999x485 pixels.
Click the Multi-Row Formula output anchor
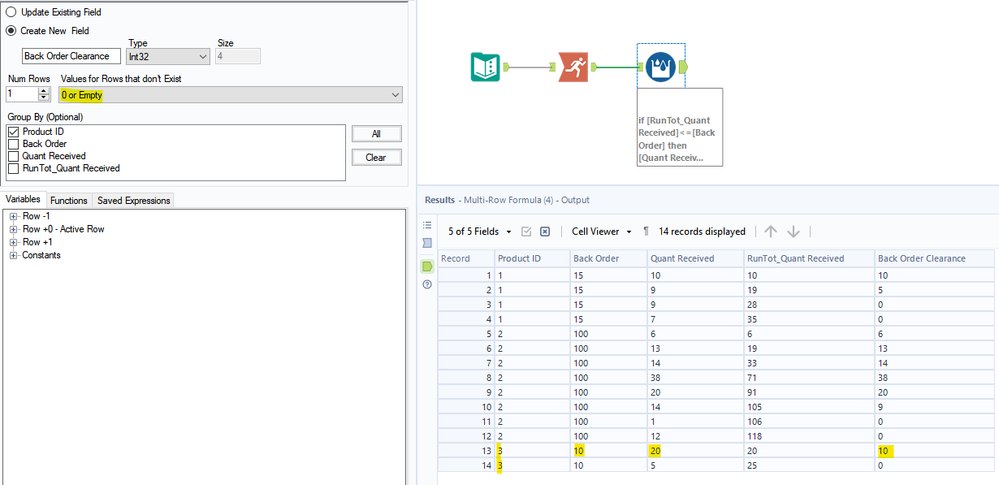[x=684, y=66]
